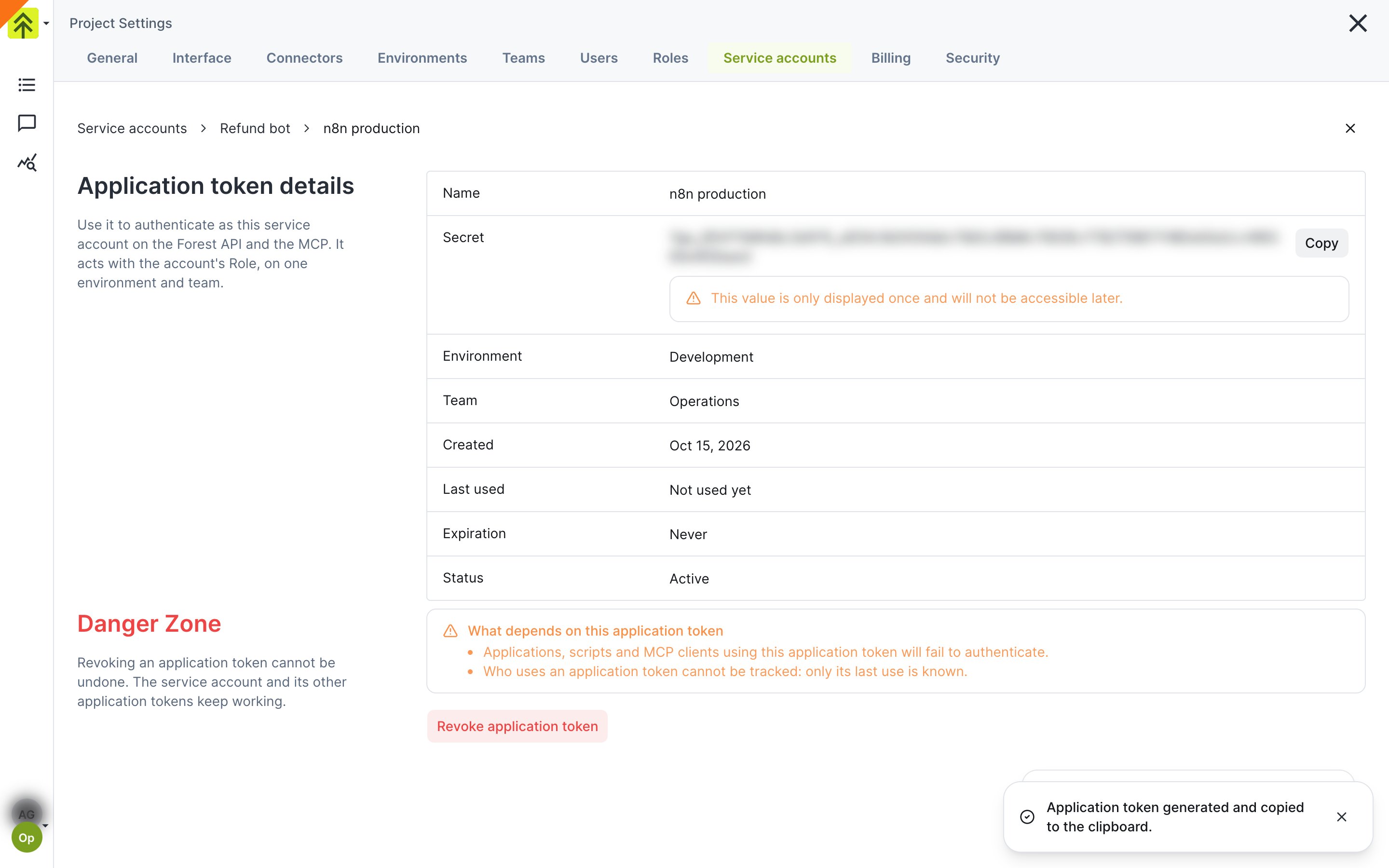Open the Roles tab
Image resolution: width=1389 pixels, height=868 pixels.
pyautogui.click(x=670, y=58)
